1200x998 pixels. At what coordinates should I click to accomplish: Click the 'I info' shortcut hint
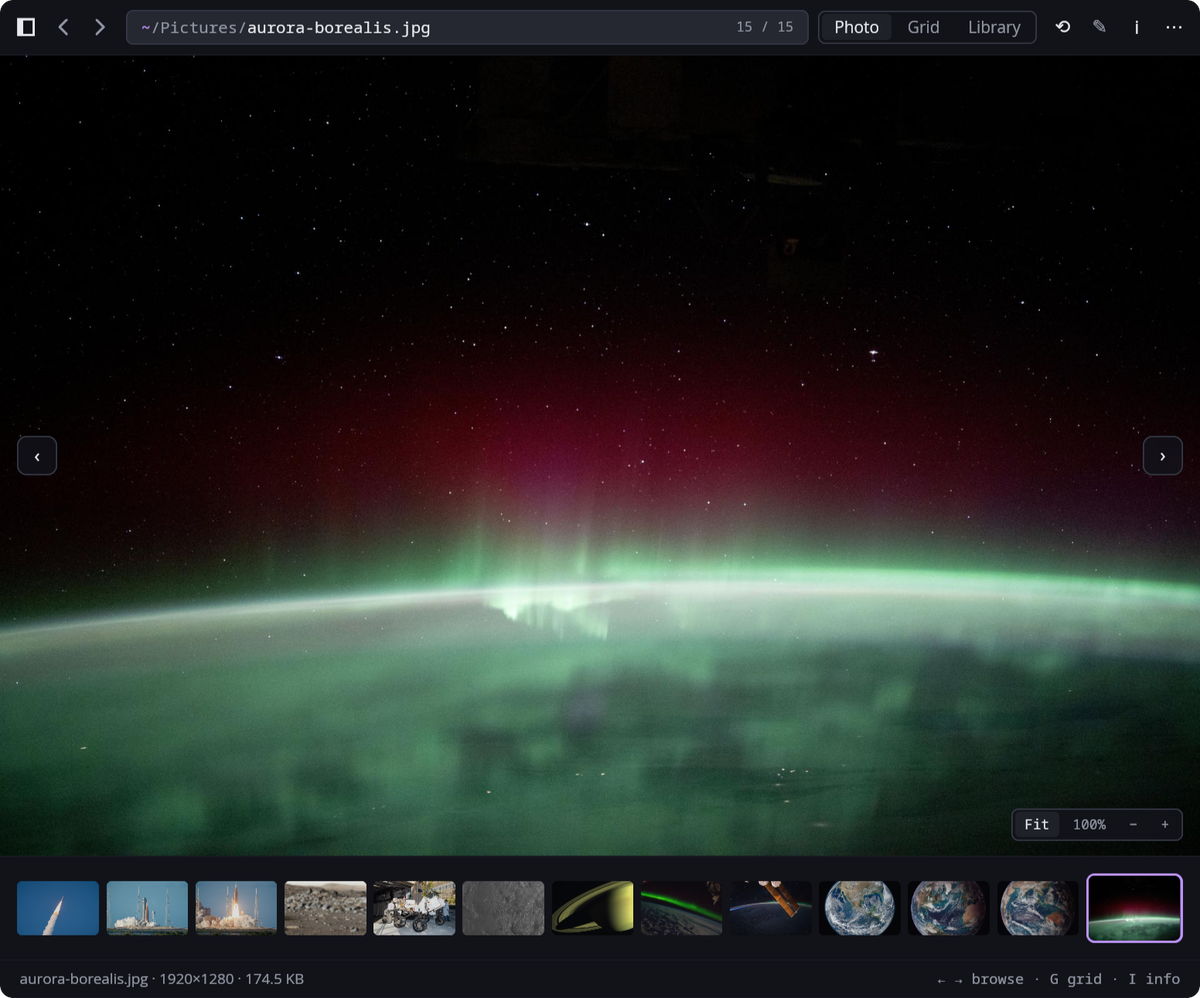click(1154, 979)
